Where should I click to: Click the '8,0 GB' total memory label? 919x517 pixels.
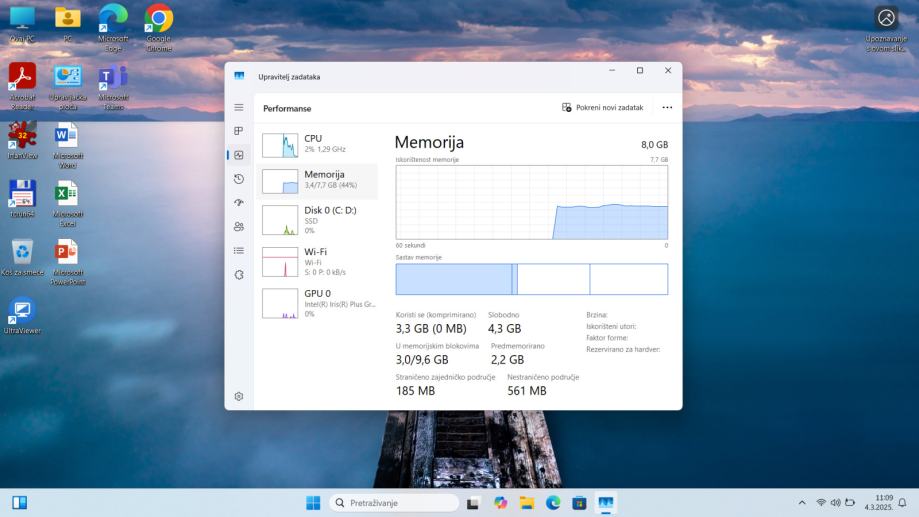(x=654, y=145)
